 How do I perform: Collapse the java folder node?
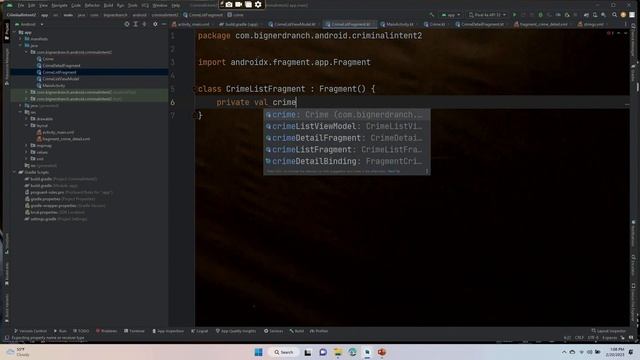pos(20,45)
